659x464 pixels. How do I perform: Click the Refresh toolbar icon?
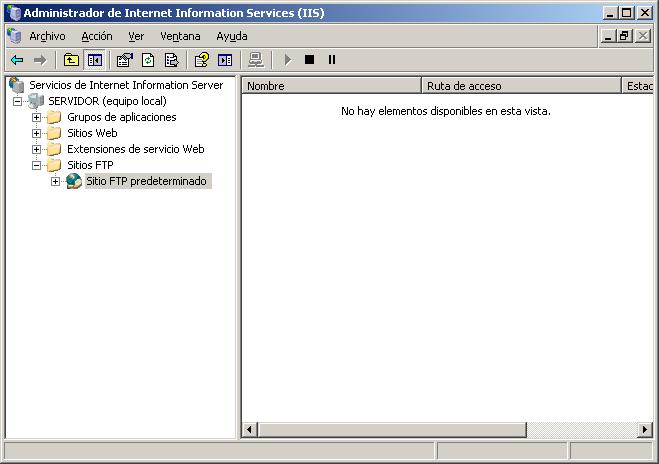(148, 60)
